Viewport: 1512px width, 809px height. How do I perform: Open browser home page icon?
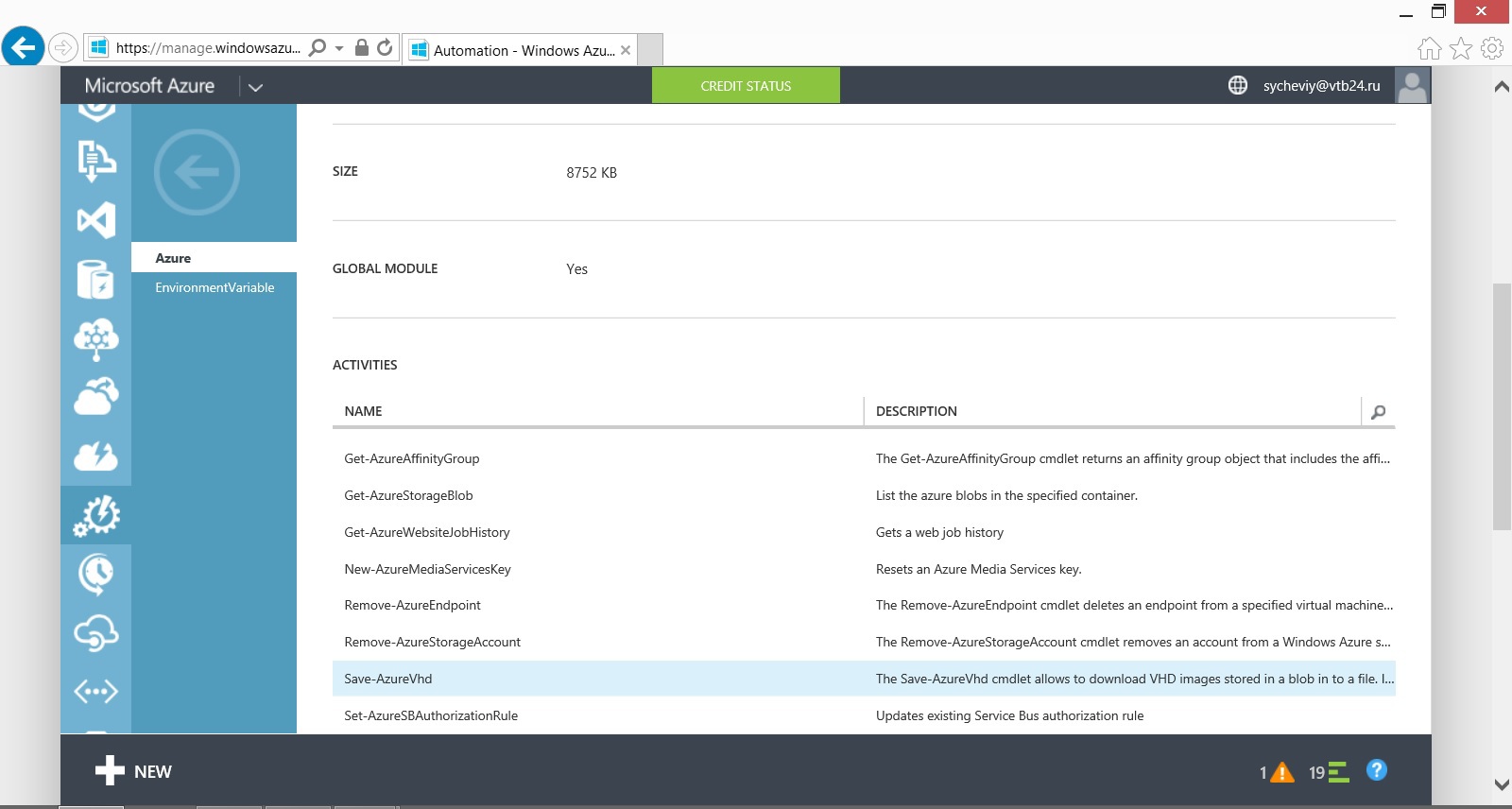1430,48
